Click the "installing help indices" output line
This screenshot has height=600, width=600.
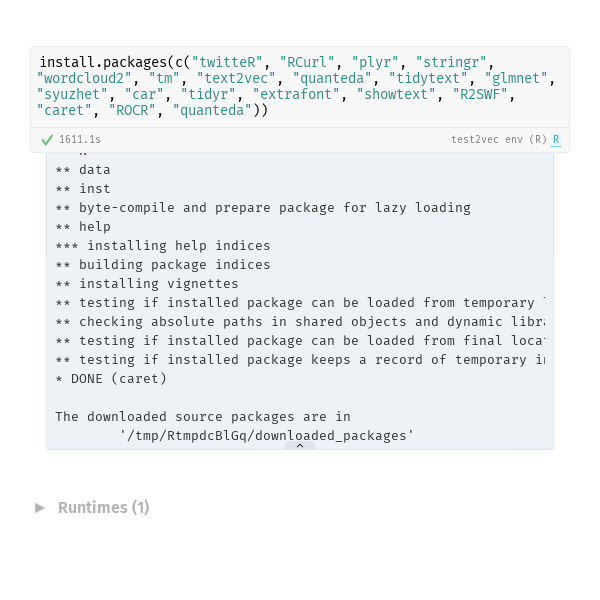point(163,245)
